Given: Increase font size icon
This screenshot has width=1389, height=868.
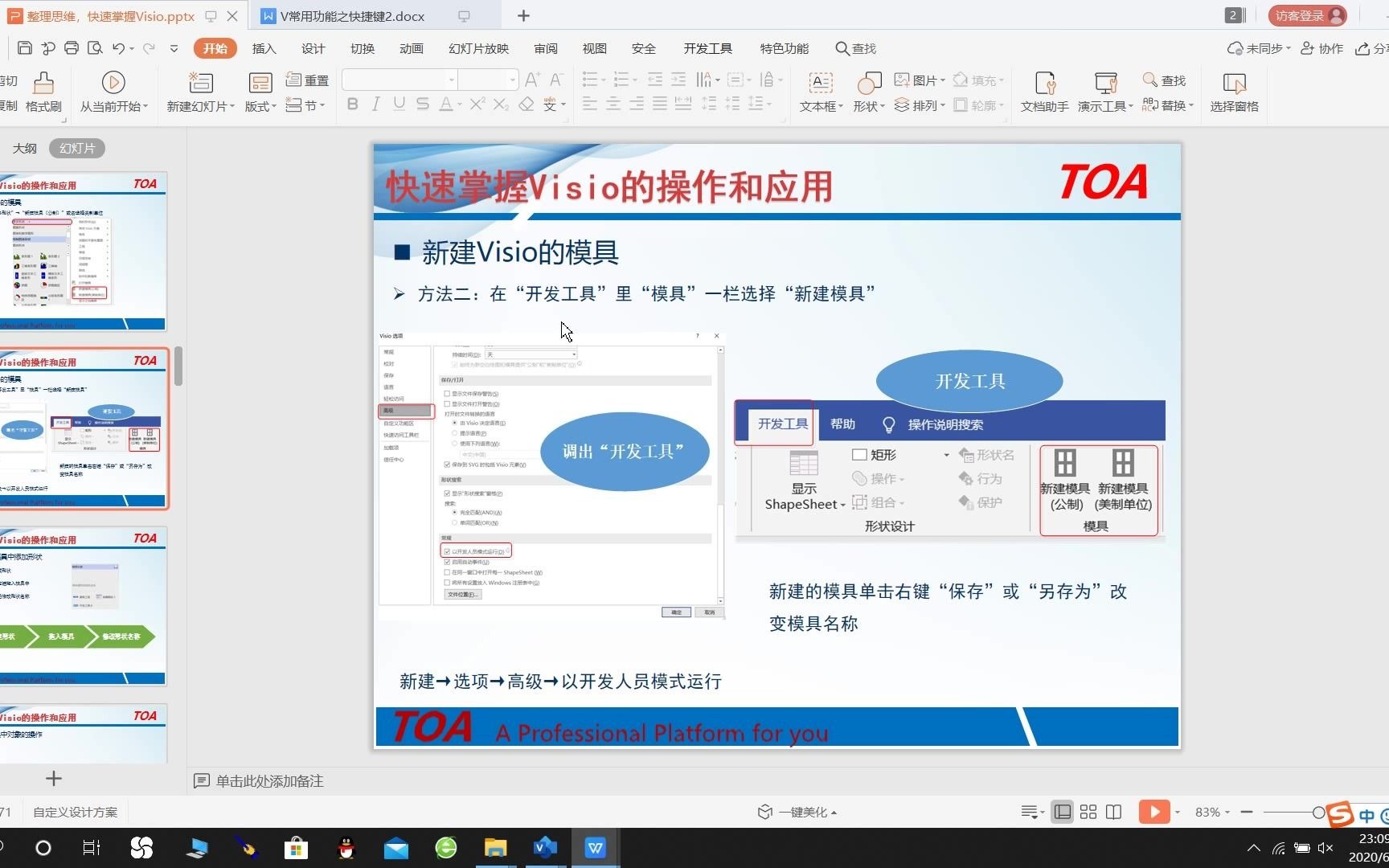Looking at the screenshot, I should pyautogui.click(x=532, y=80).
